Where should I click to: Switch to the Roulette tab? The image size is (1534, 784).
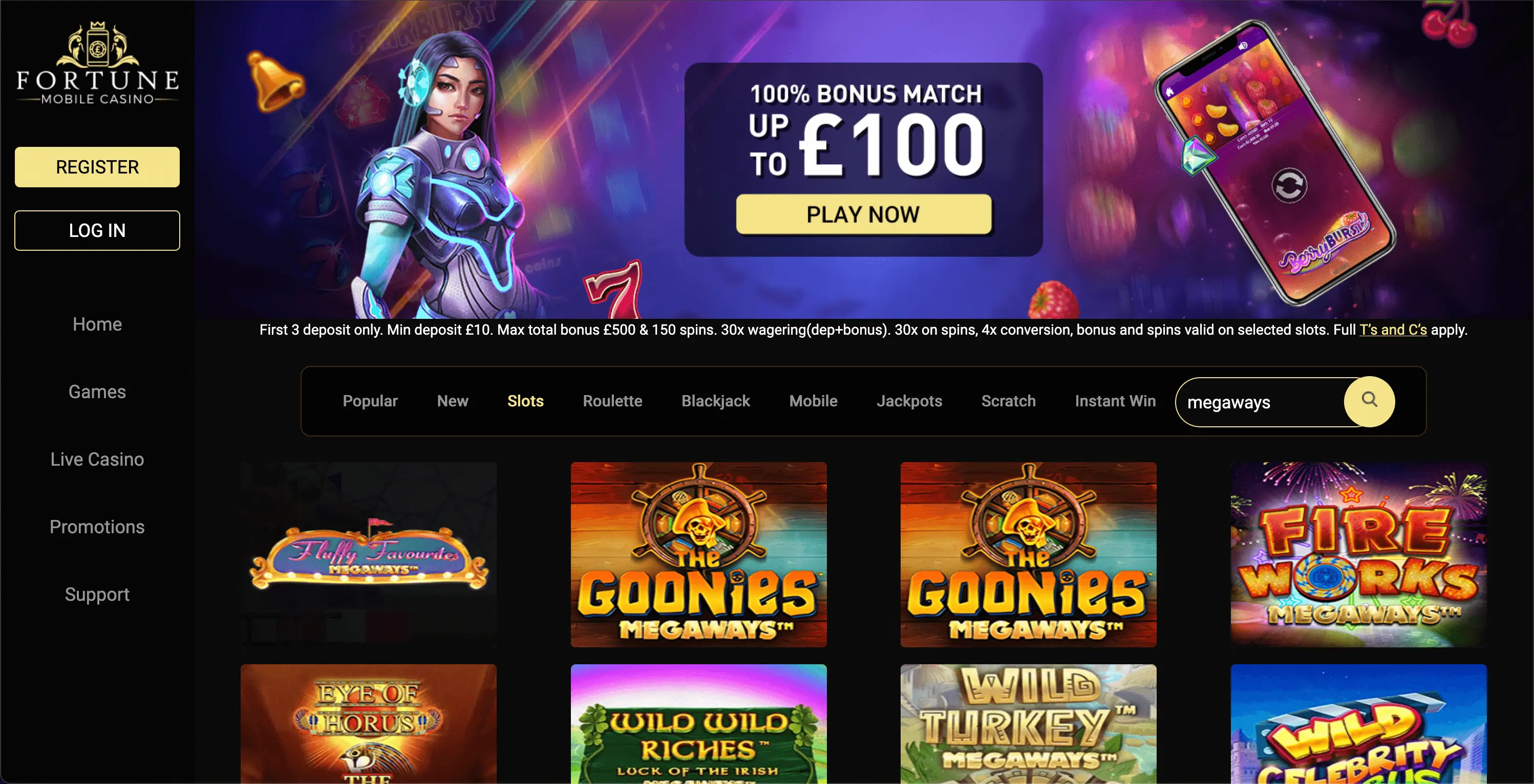[x=612, y=401]
